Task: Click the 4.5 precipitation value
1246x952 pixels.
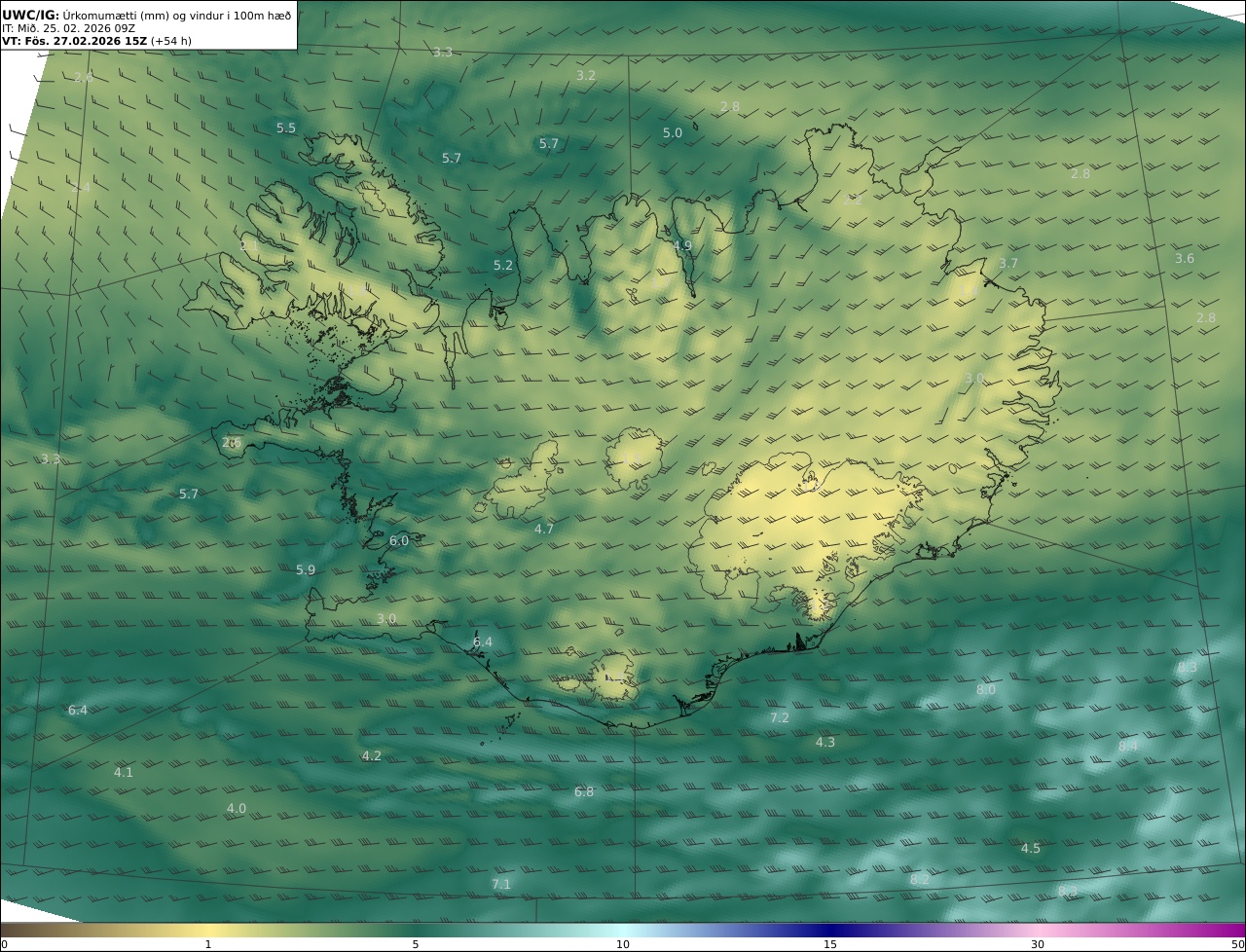Action: (x=1031, y=848)
